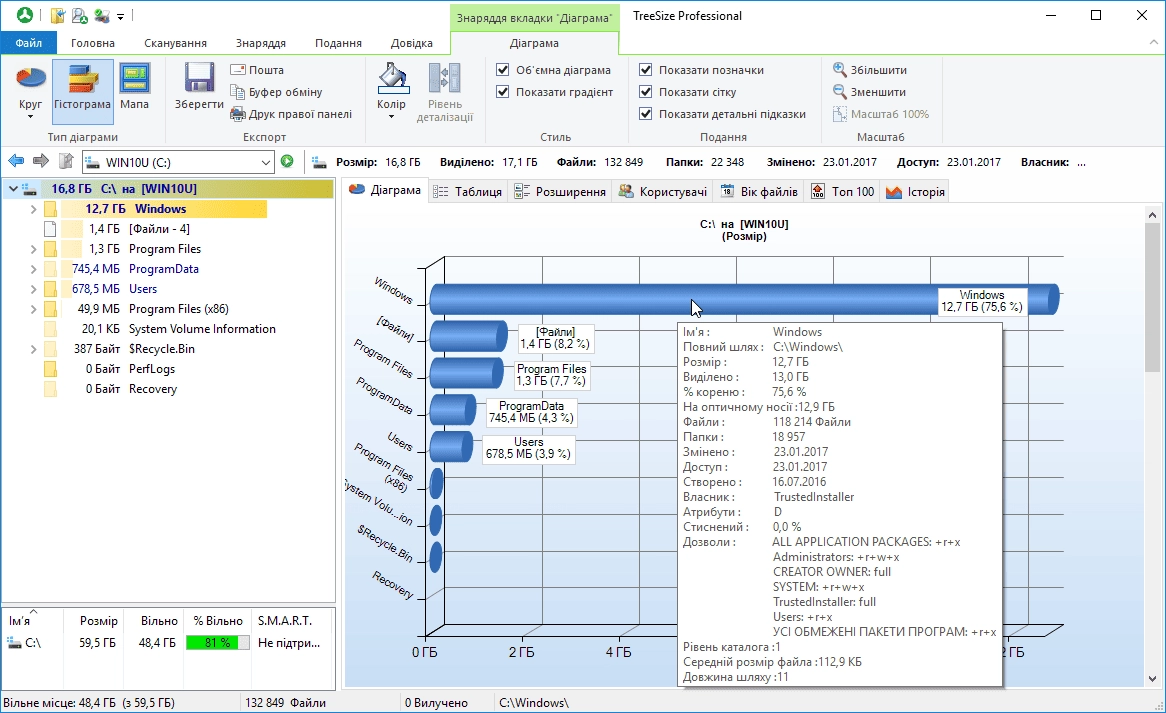Open the Довідка ribbon tab
Image resolution: width=1166 pixels, height=713 pixels.
point(412,43)
